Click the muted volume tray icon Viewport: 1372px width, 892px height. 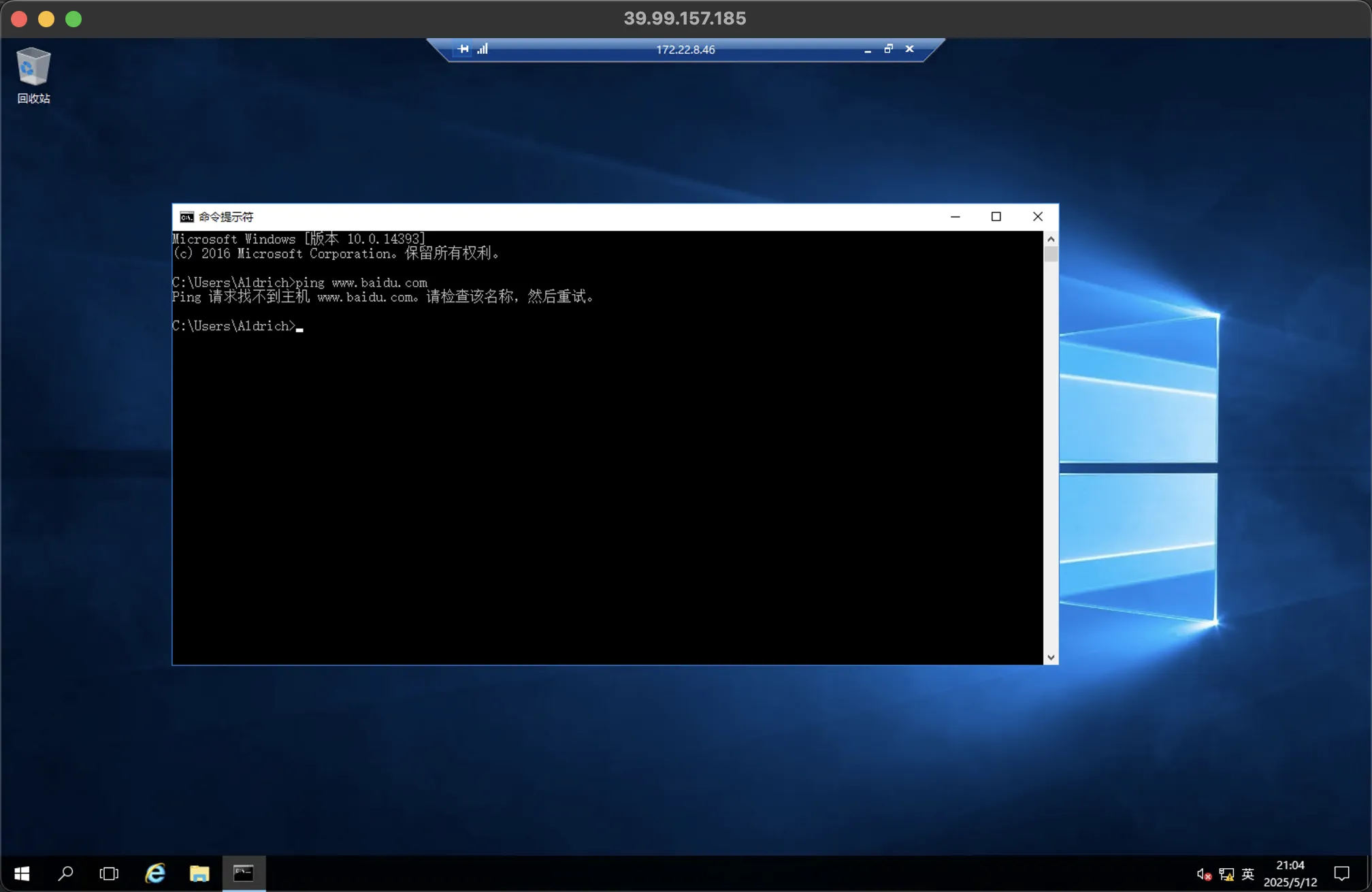click(x=1203, y=874)
